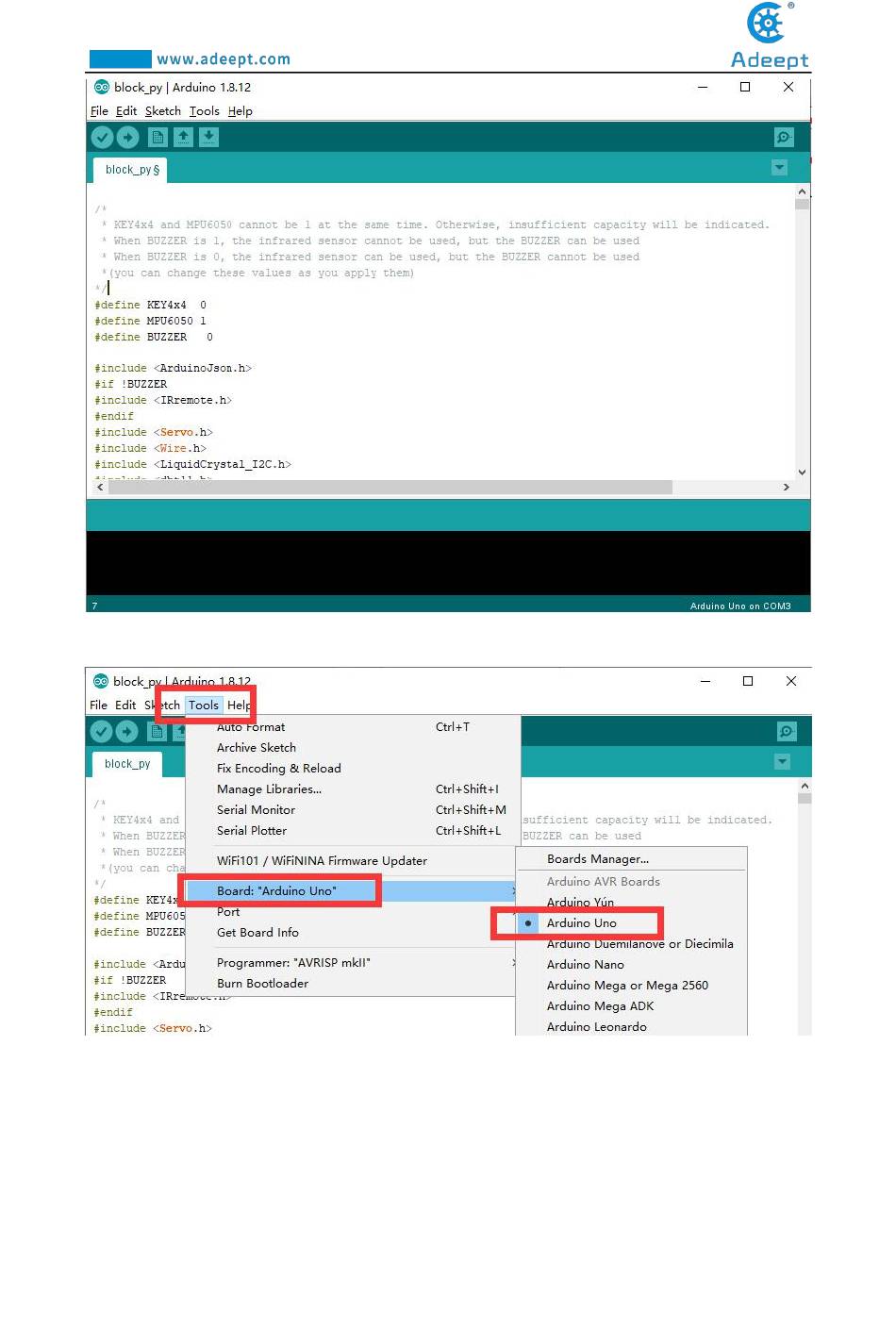The width and height of the screenshot is (896, 1328).
Task: Open Serial Monitor magnifier icon in the lower window
Action: 787,732
